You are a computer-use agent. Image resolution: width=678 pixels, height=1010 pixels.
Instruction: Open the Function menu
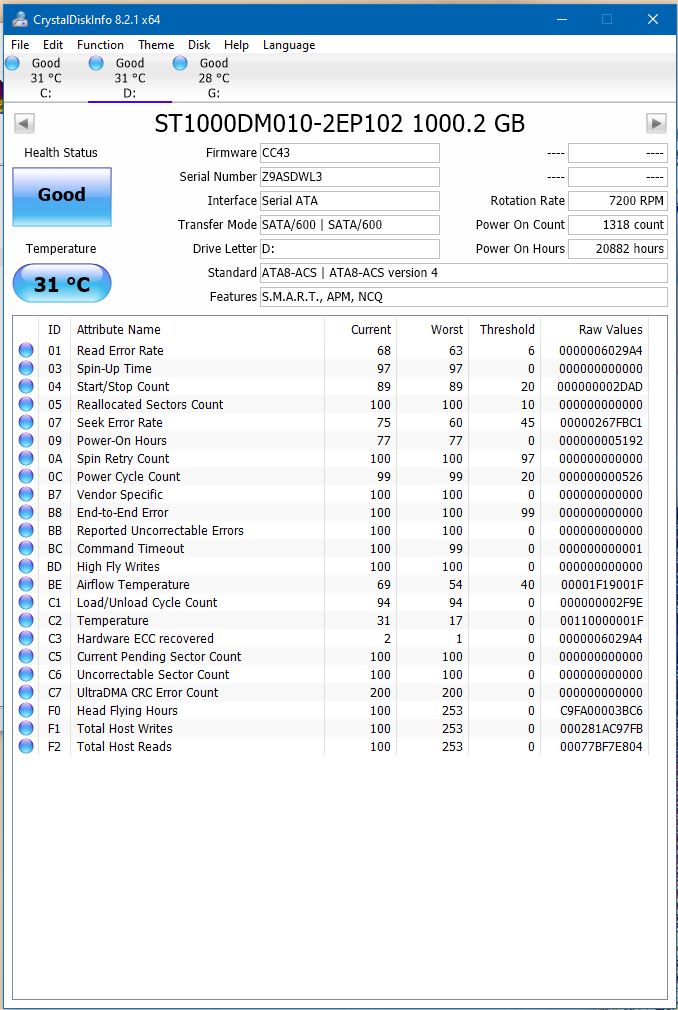pyautogui.click(x=100, y=45)
